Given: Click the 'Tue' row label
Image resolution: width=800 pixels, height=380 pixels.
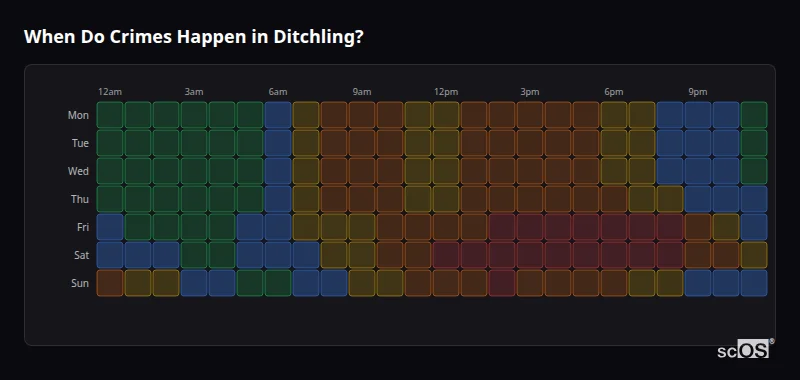Looking at the screenshot, I should pos(80,143).
